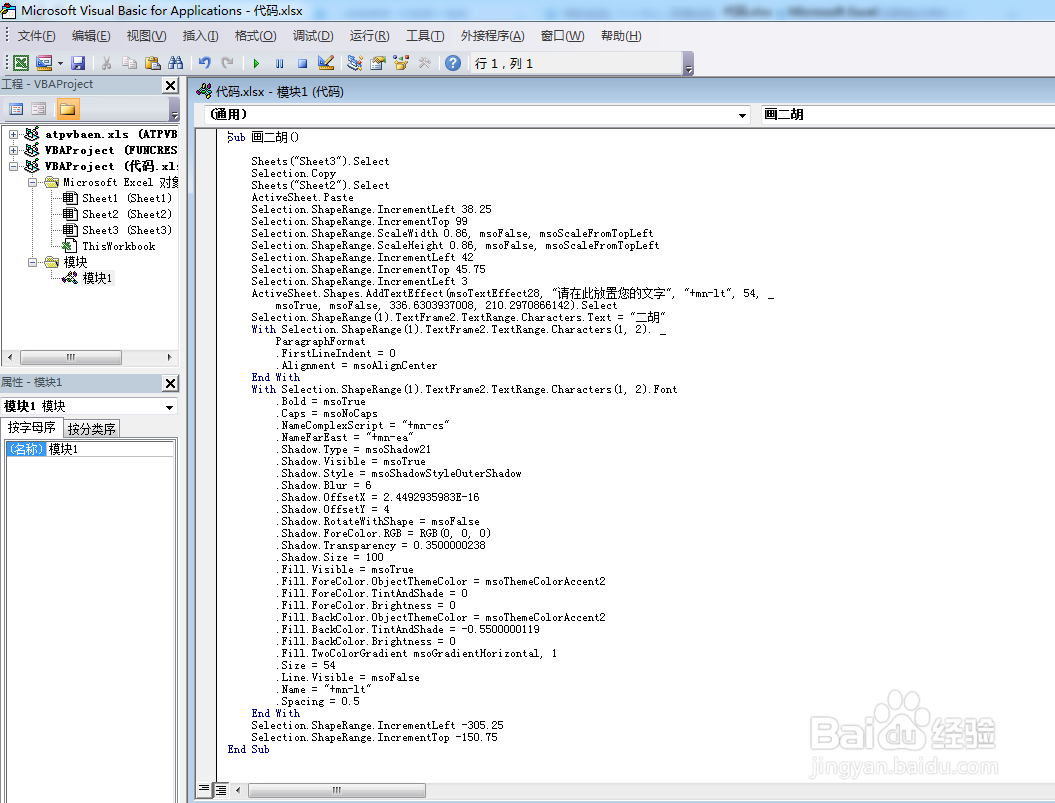The width and height of the screenshot is (1055, 803).
Task: Switch to 按分类序 properties tab
Action: click(92, 429)
